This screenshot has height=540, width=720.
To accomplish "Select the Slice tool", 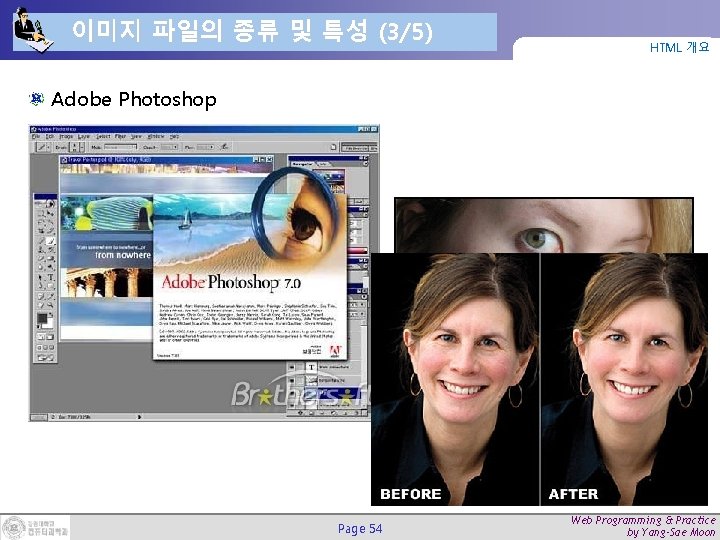I will [51, 231].
